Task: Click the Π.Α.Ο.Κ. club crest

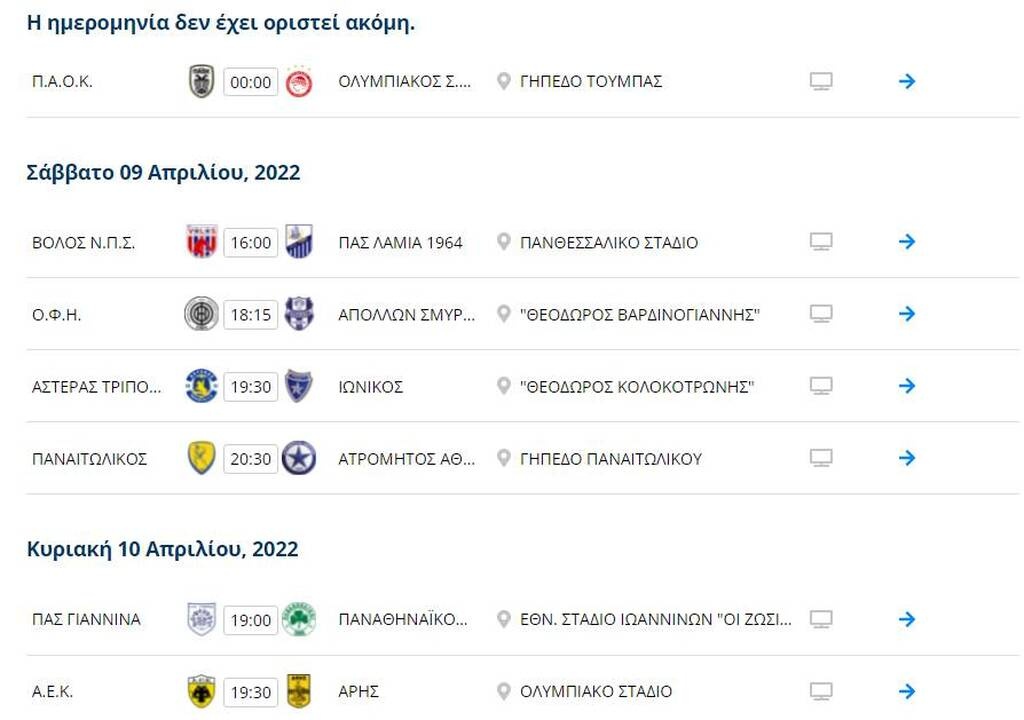Action: (x=204, y=82)
